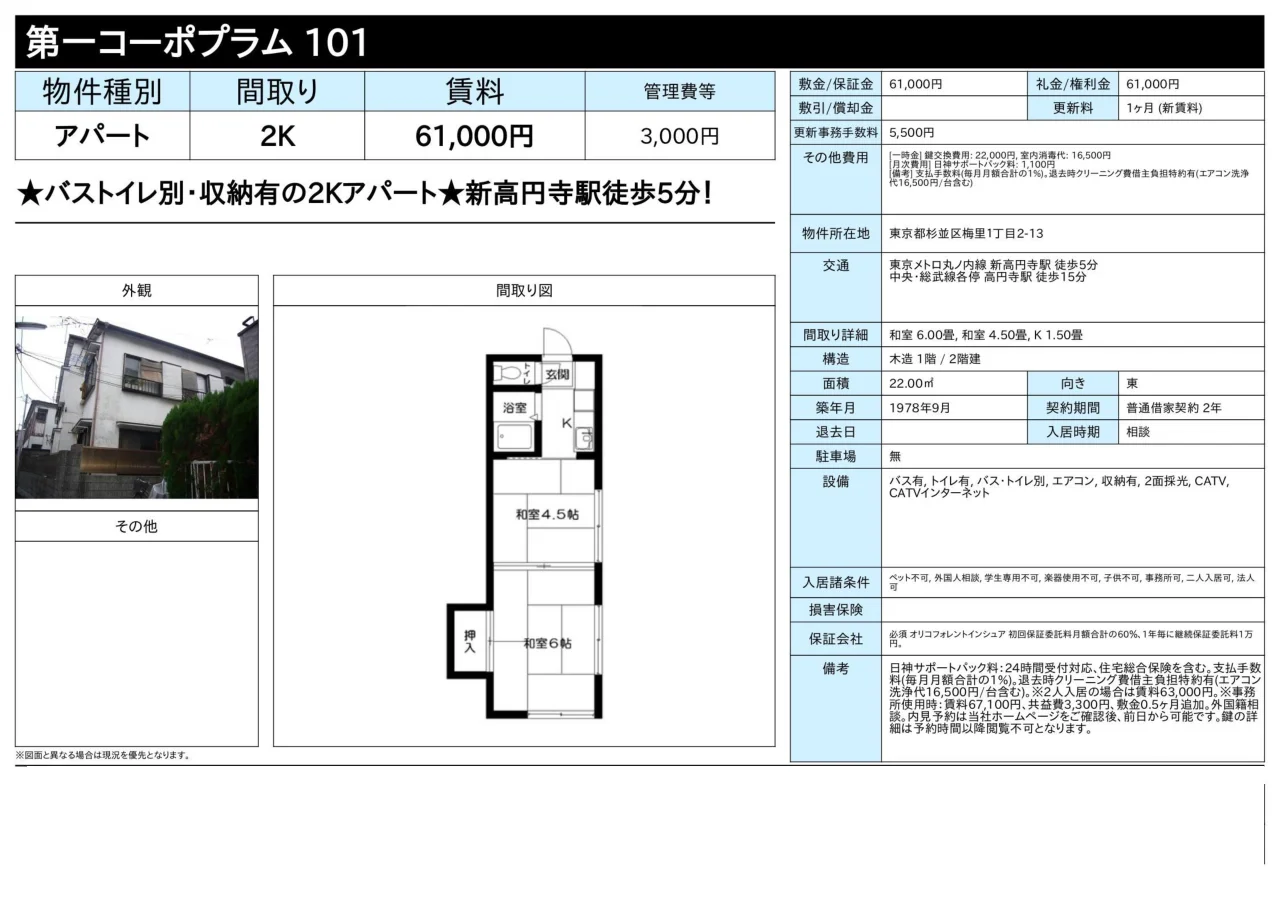Select the 物件種別 header cell
Image resolution: width=1280 pixels, height=906 pixels.
click(100, 91)
